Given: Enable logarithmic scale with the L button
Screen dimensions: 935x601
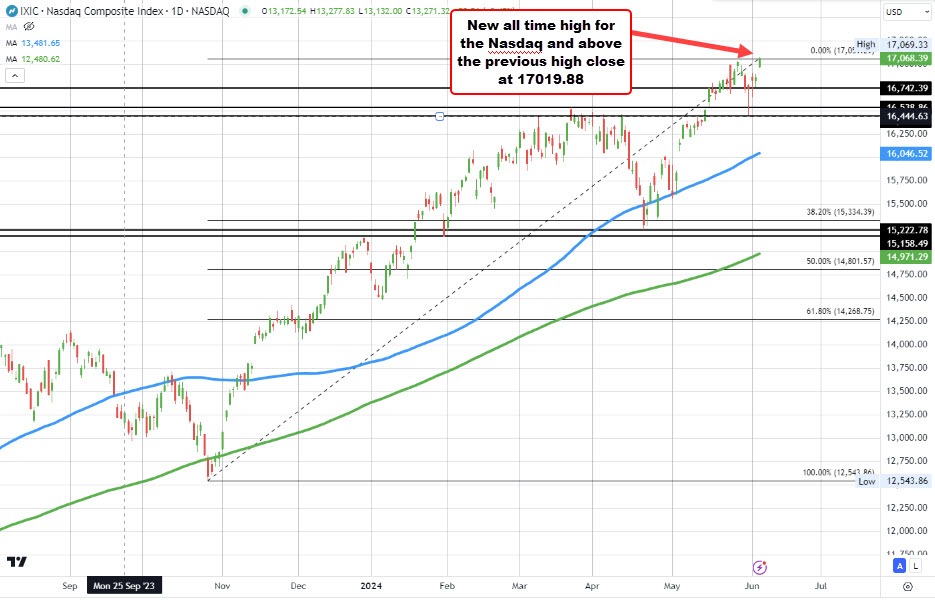Looking at the screenshot, I should (916, 565).
